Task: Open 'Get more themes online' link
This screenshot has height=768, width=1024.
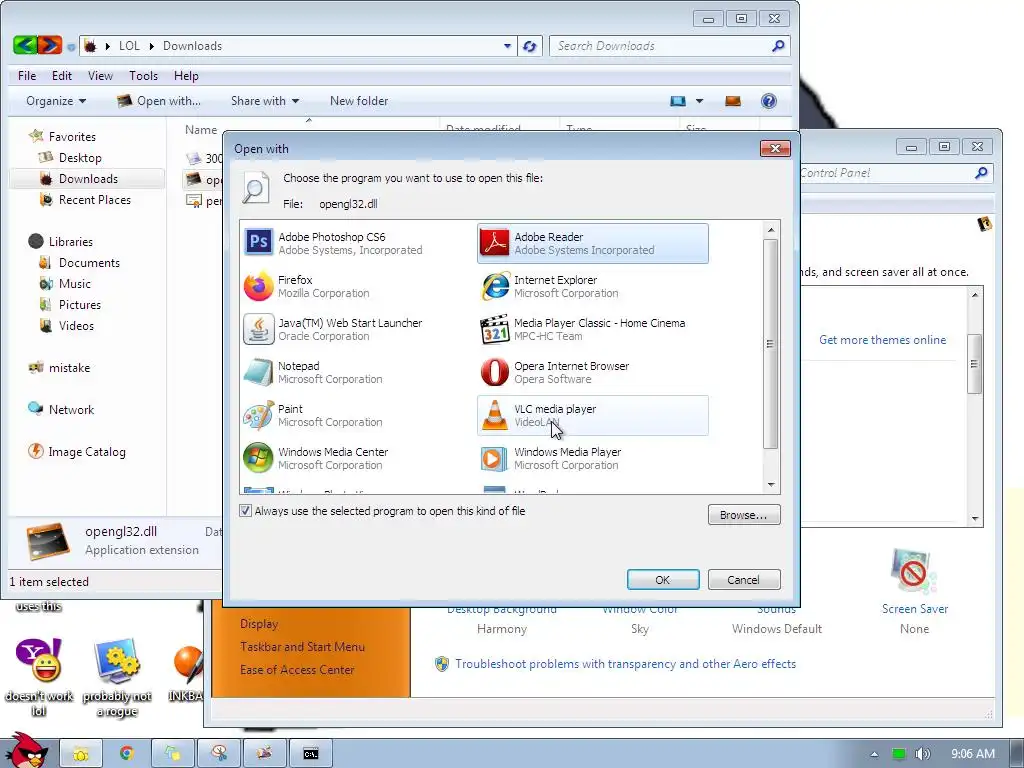Action: [882, 340]
